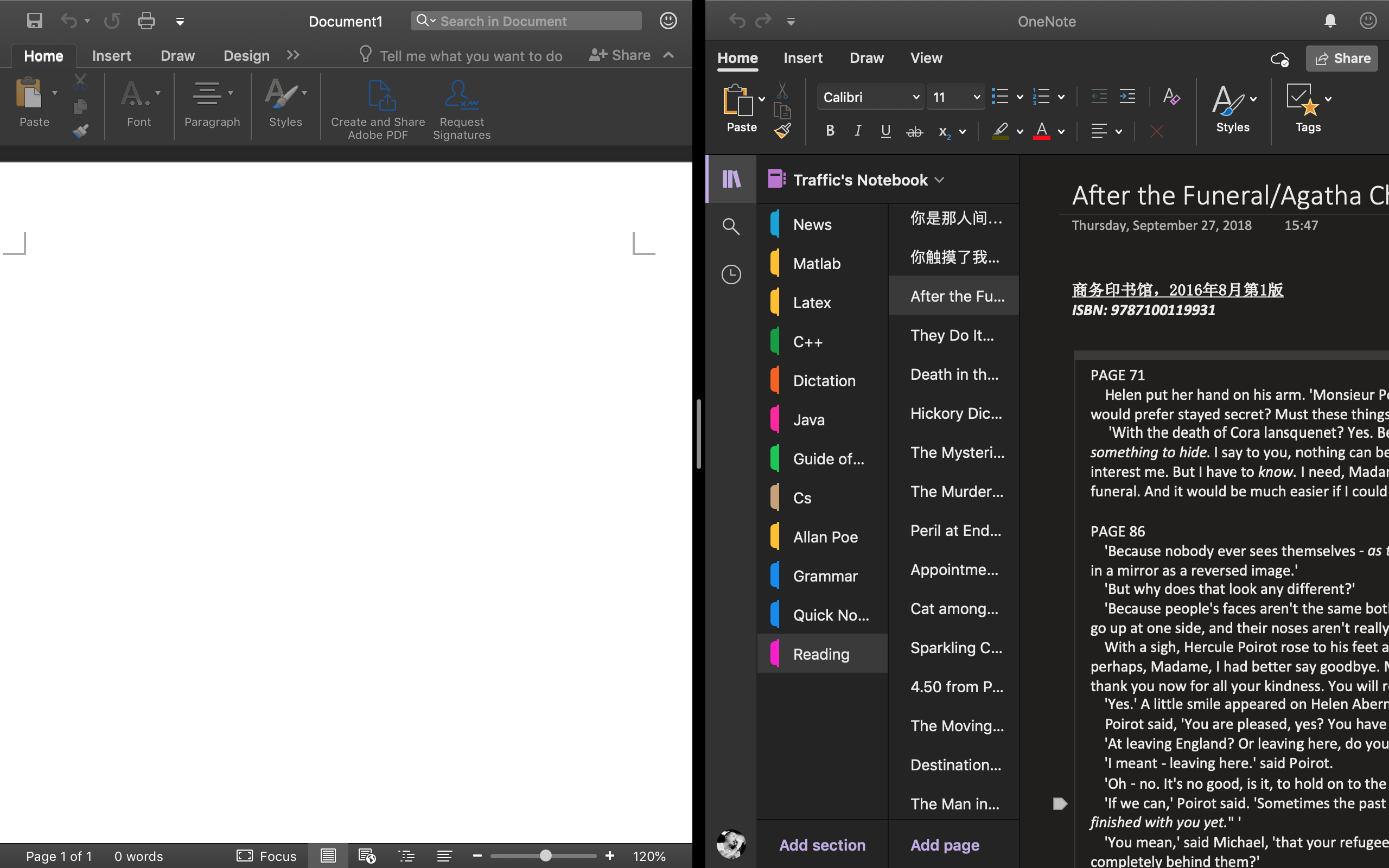1389x868 pixels.
Task: Apply the red font color in OneNote
Action: tap(1042, 131)
